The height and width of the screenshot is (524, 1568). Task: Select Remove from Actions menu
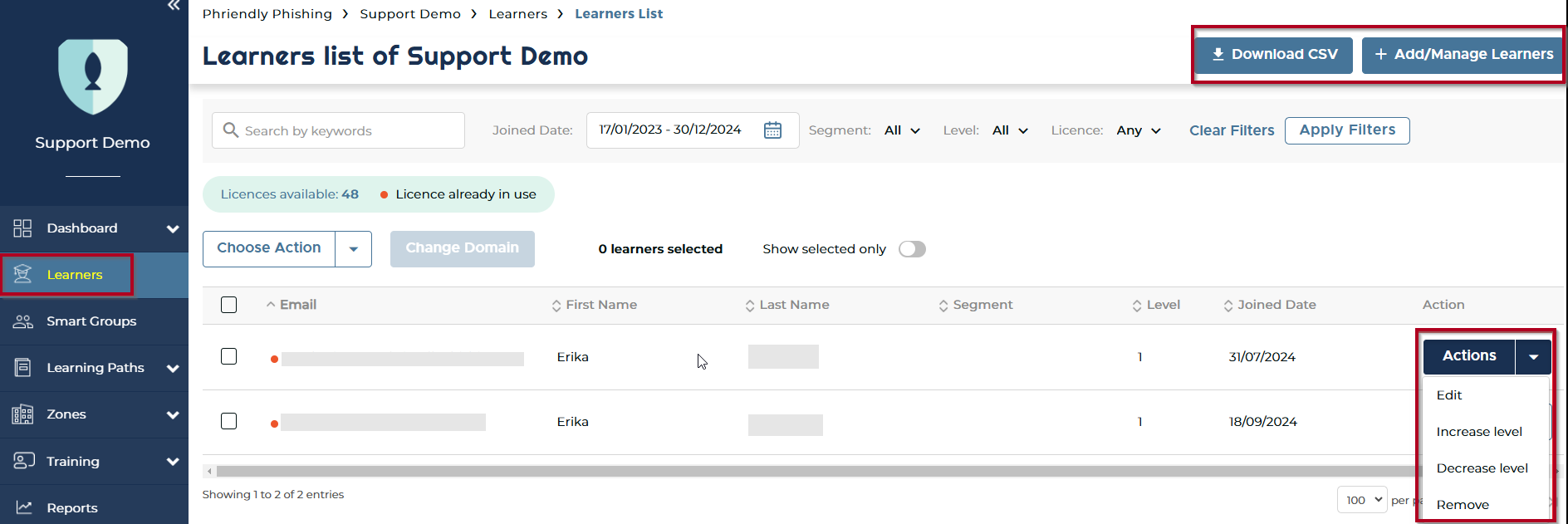coord(1463,505)
